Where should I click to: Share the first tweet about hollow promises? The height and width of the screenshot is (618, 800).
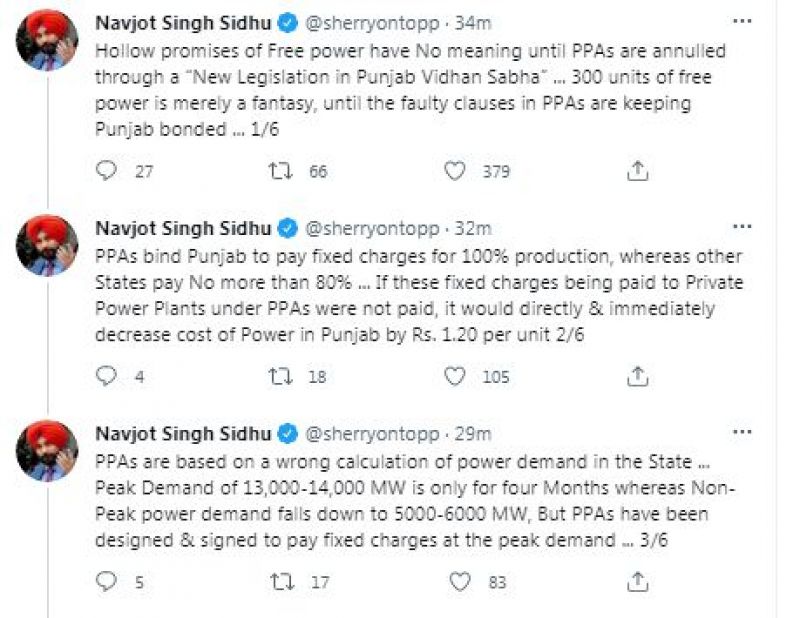637,171
